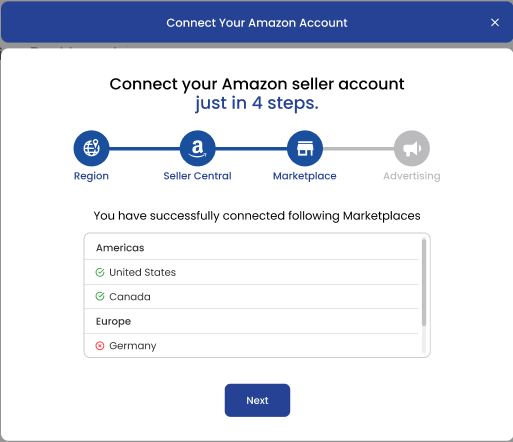The image size is (513, 442).
Task: Click the Region globe step icon
Action: 91,148
